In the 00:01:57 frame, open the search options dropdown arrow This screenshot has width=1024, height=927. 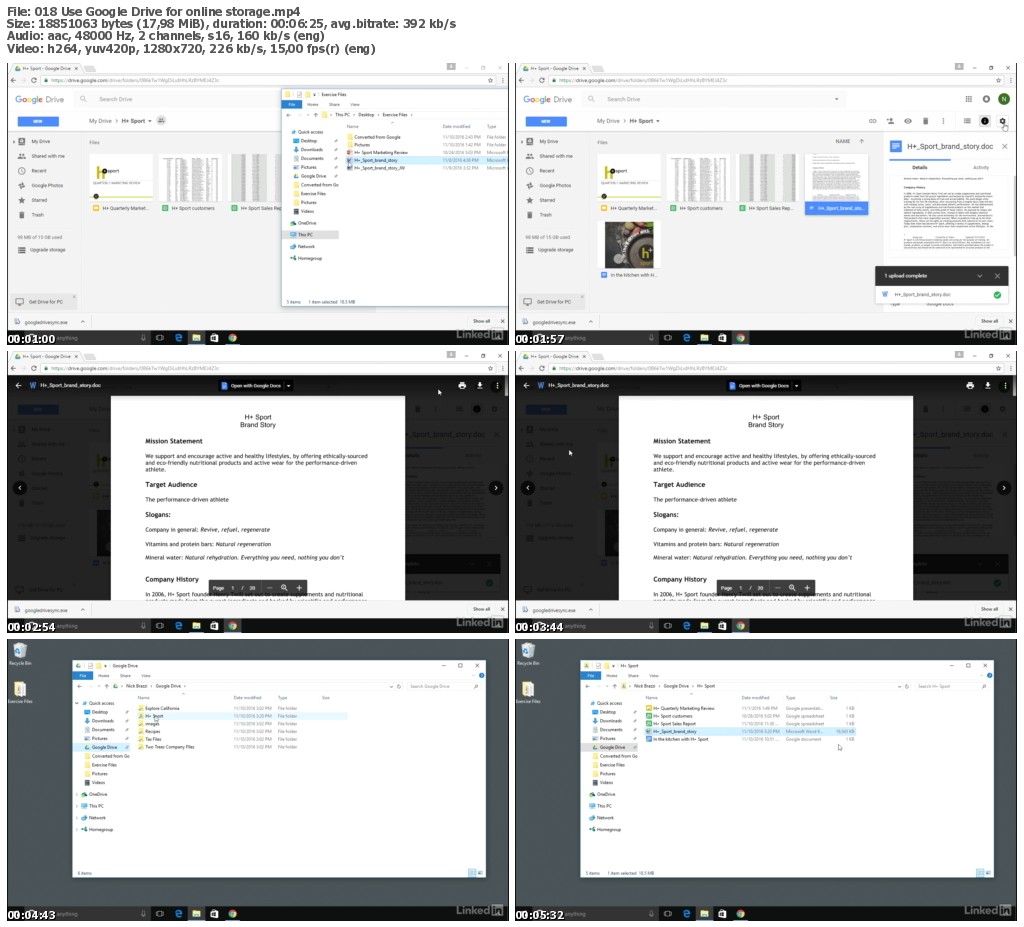[837, 99]
